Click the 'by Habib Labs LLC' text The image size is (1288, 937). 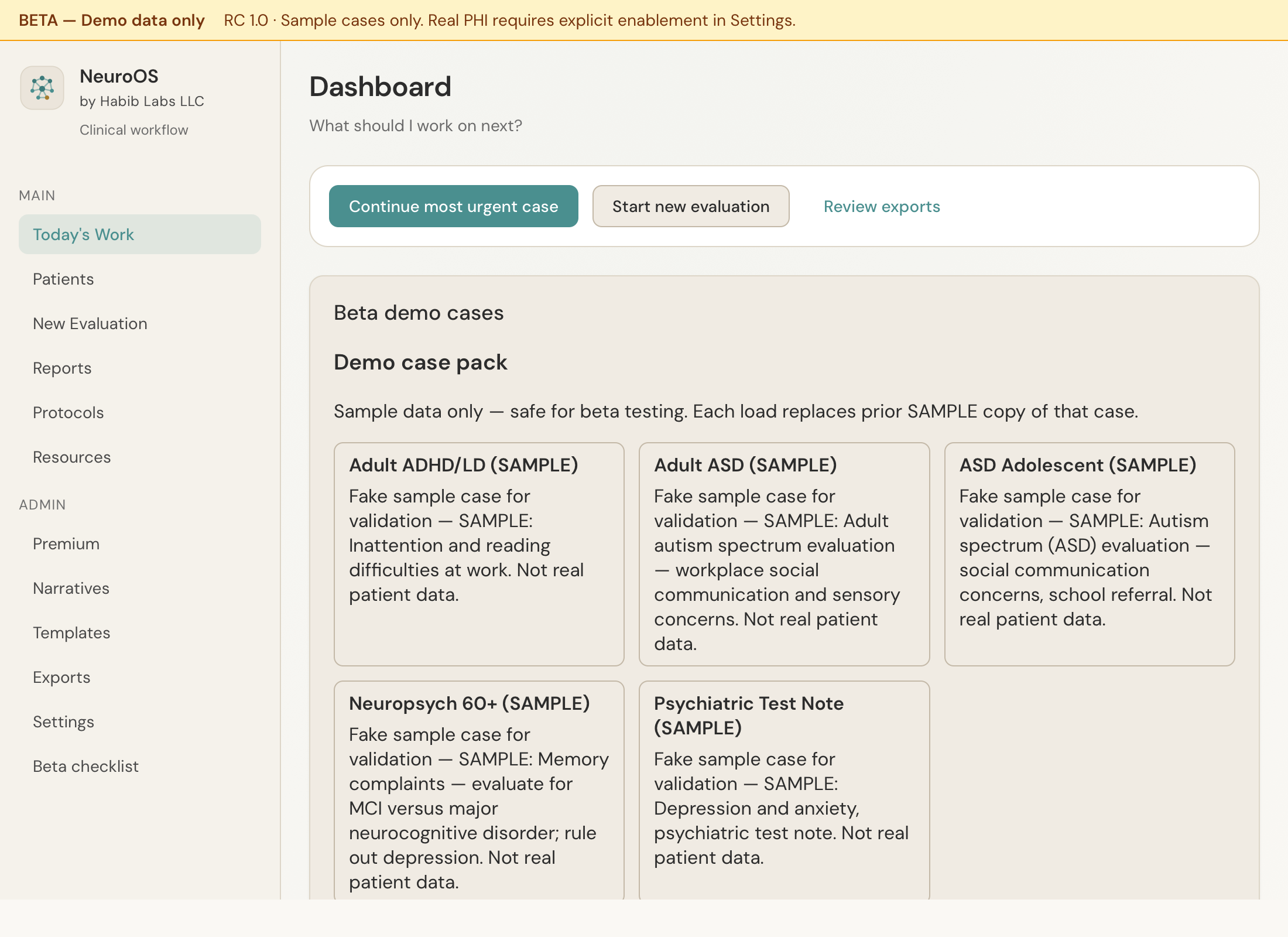[x=142, y=101]
